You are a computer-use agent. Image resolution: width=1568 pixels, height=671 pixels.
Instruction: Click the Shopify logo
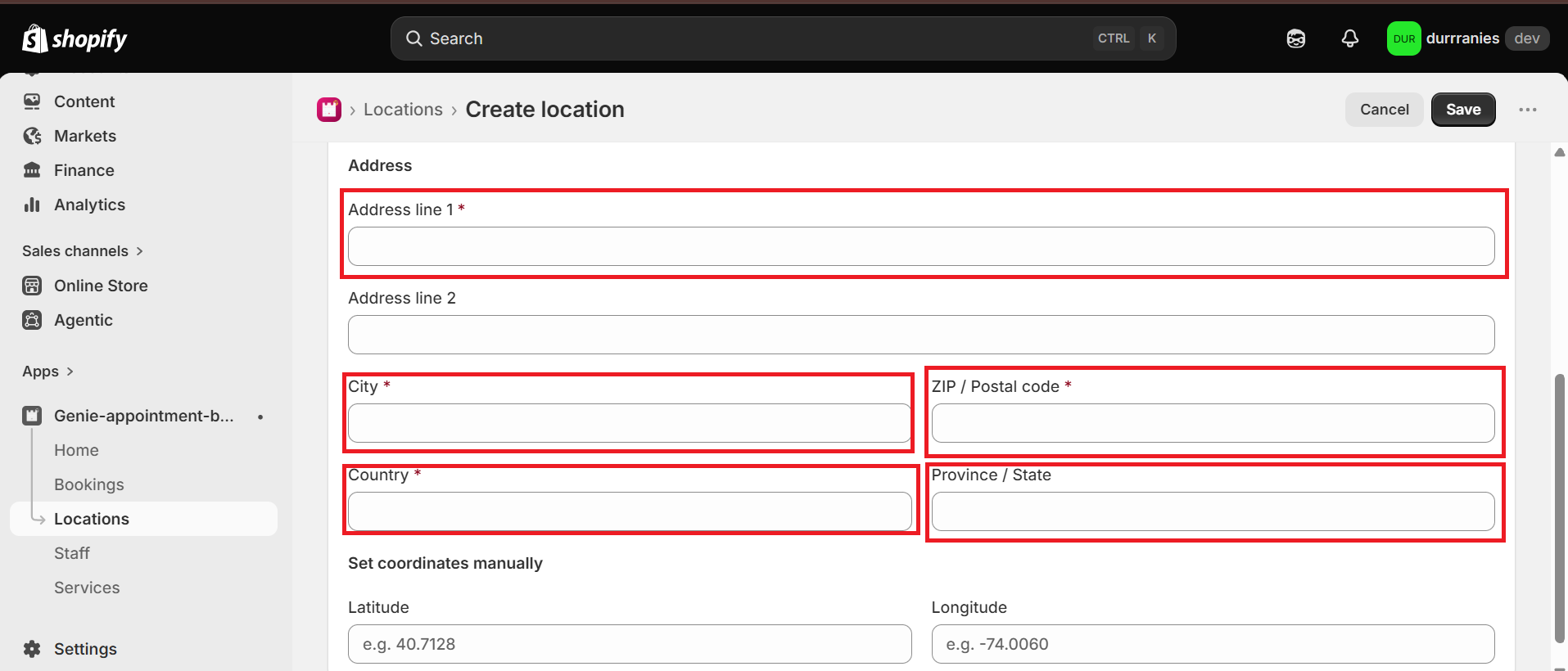[x=75, y=38]
